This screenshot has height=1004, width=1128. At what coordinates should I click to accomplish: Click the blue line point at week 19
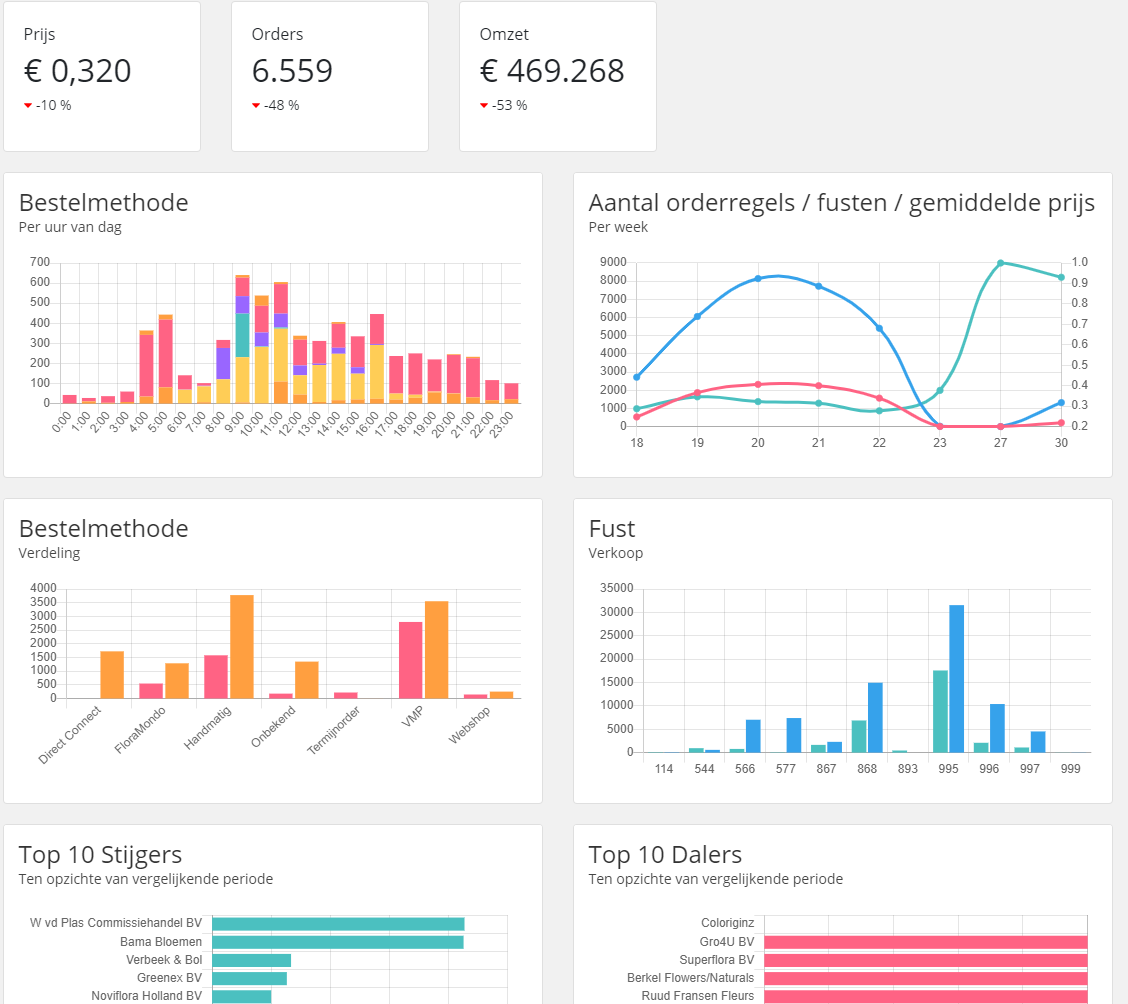tap(697, 316)
